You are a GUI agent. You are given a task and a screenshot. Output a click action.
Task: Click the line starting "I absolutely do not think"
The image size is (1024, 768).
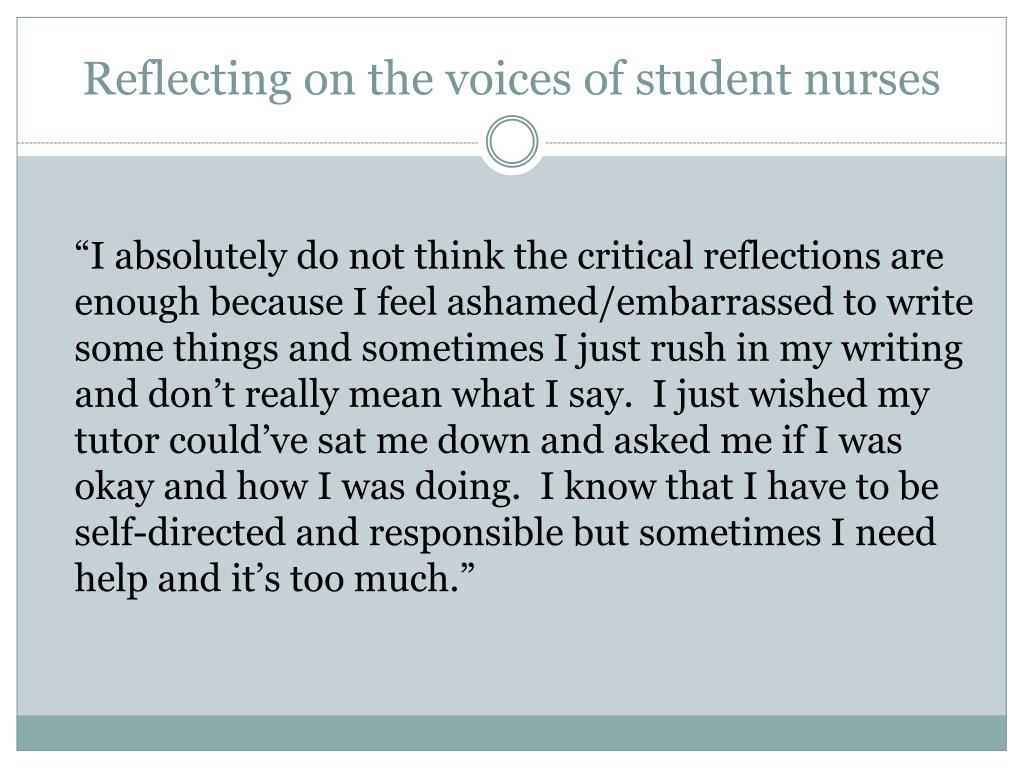(x=509, y=257)
